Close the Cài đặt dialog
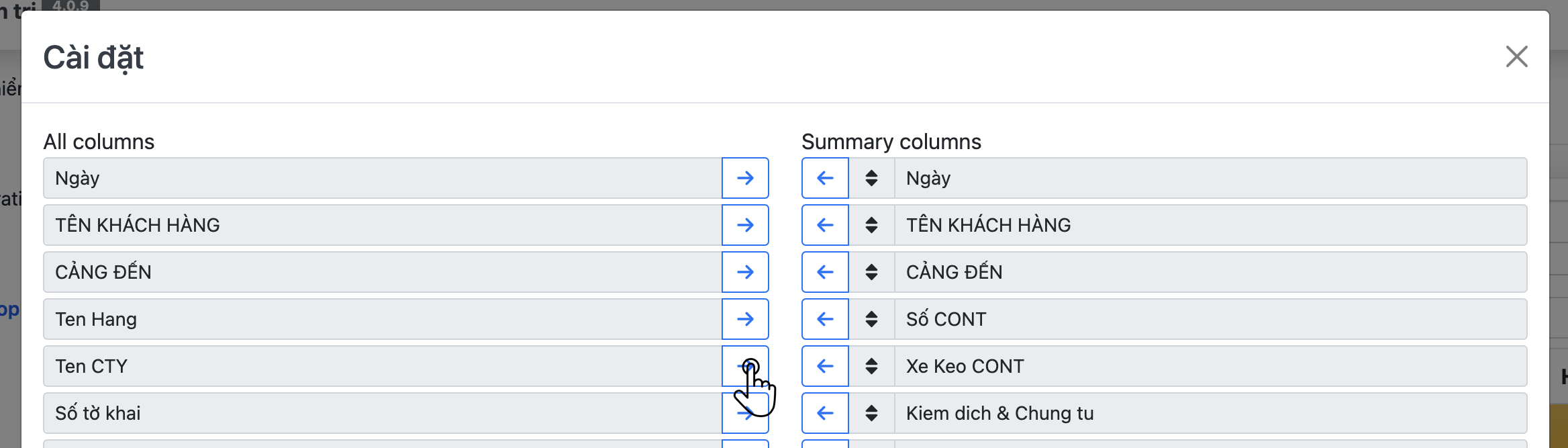1568x448 pixels. tap(1516, 56)
